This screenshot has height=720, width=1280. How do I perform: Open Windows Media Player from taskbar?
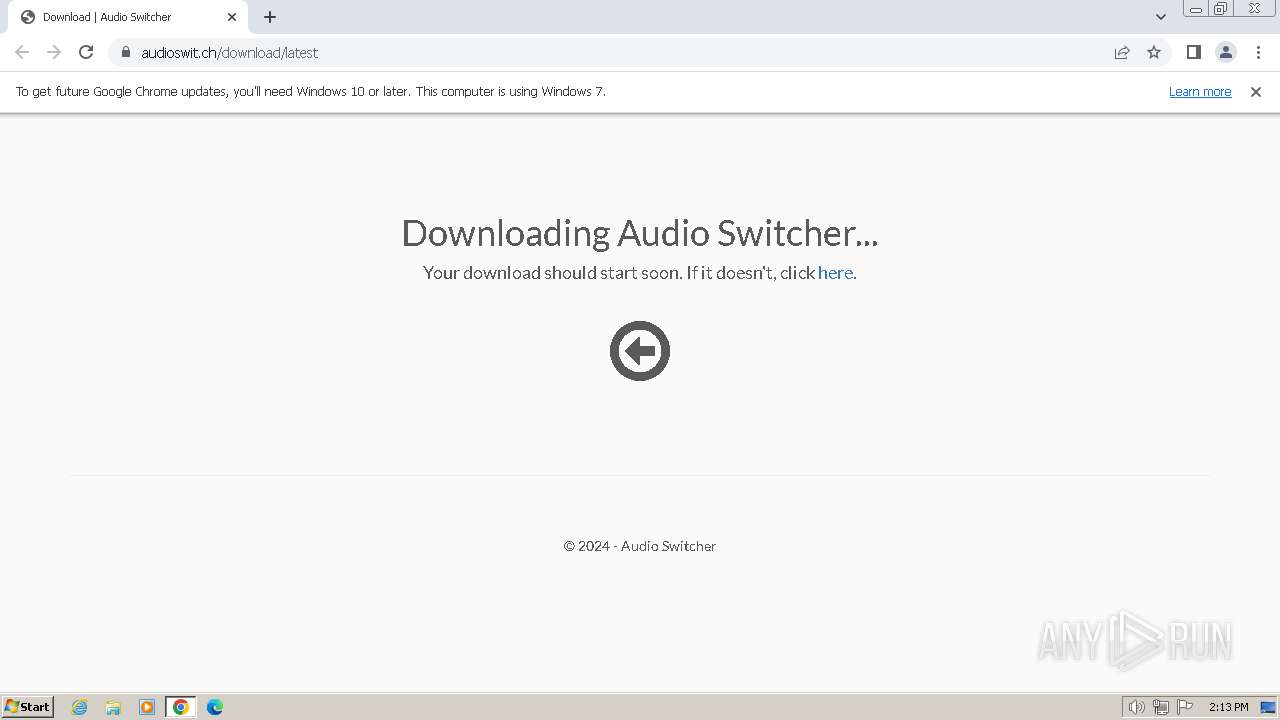147,707
